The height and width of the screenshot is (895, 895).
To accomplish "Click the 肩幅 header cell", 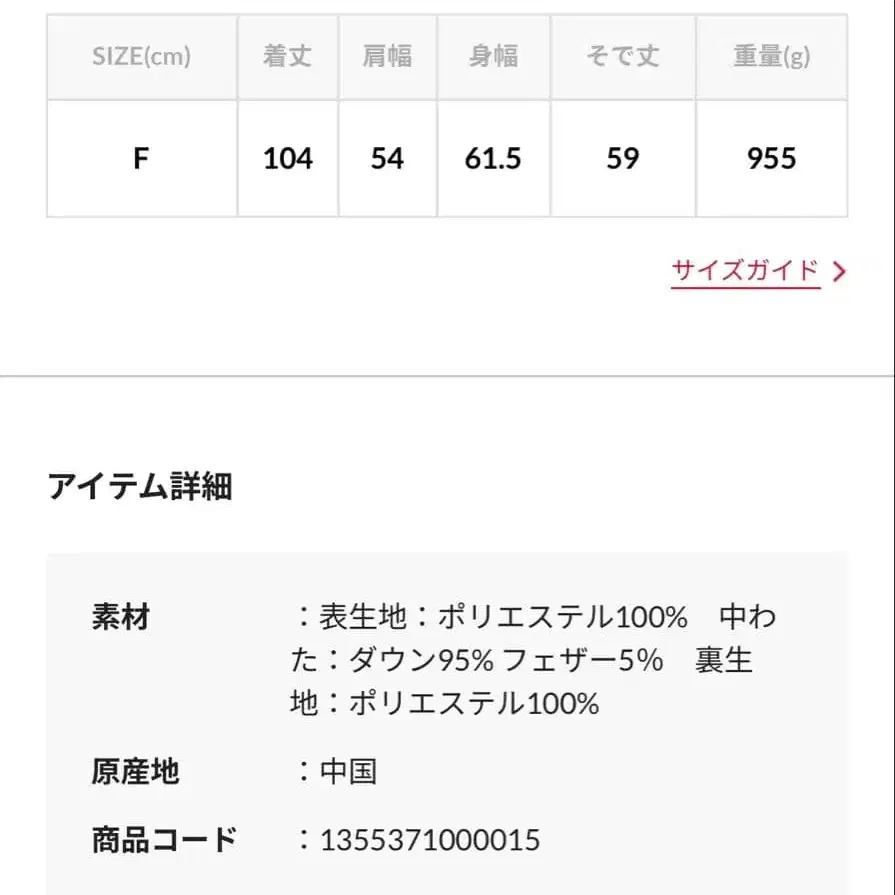I will coord(387,56).
